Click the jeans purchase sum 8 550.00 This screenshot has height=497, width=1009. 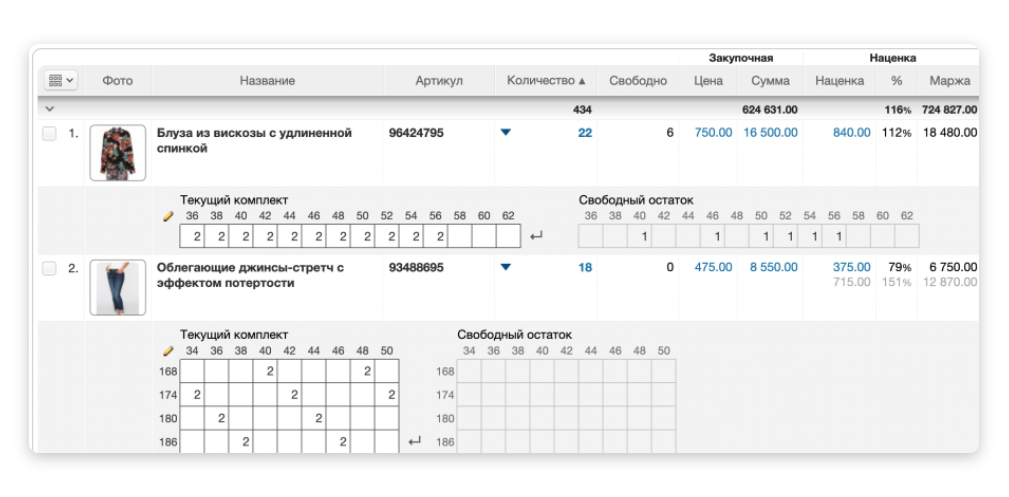point(769,268)
